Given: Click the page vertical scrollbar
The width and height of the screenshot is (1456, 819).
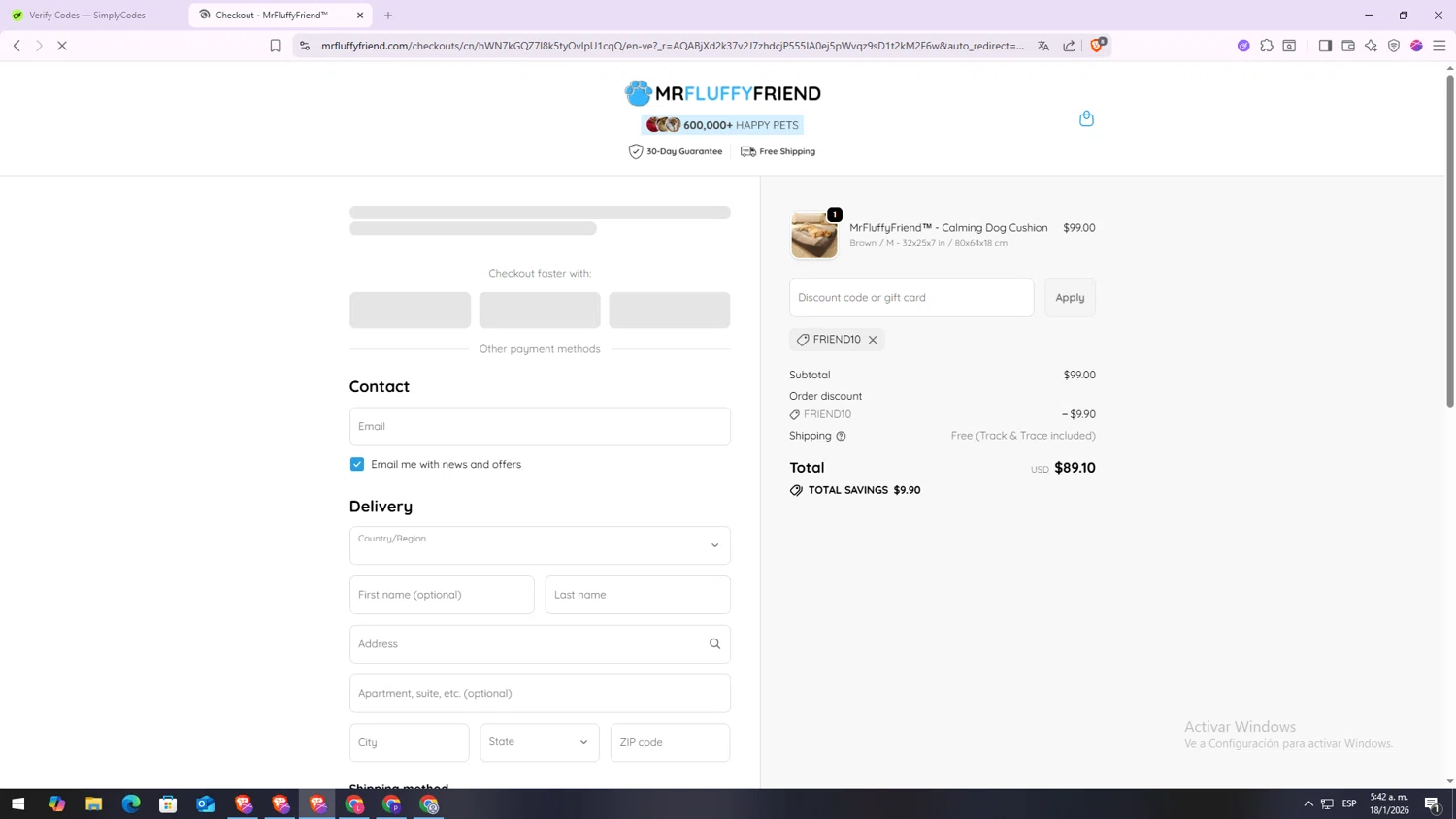Looking at the screenshot, I should (1450, 243).
